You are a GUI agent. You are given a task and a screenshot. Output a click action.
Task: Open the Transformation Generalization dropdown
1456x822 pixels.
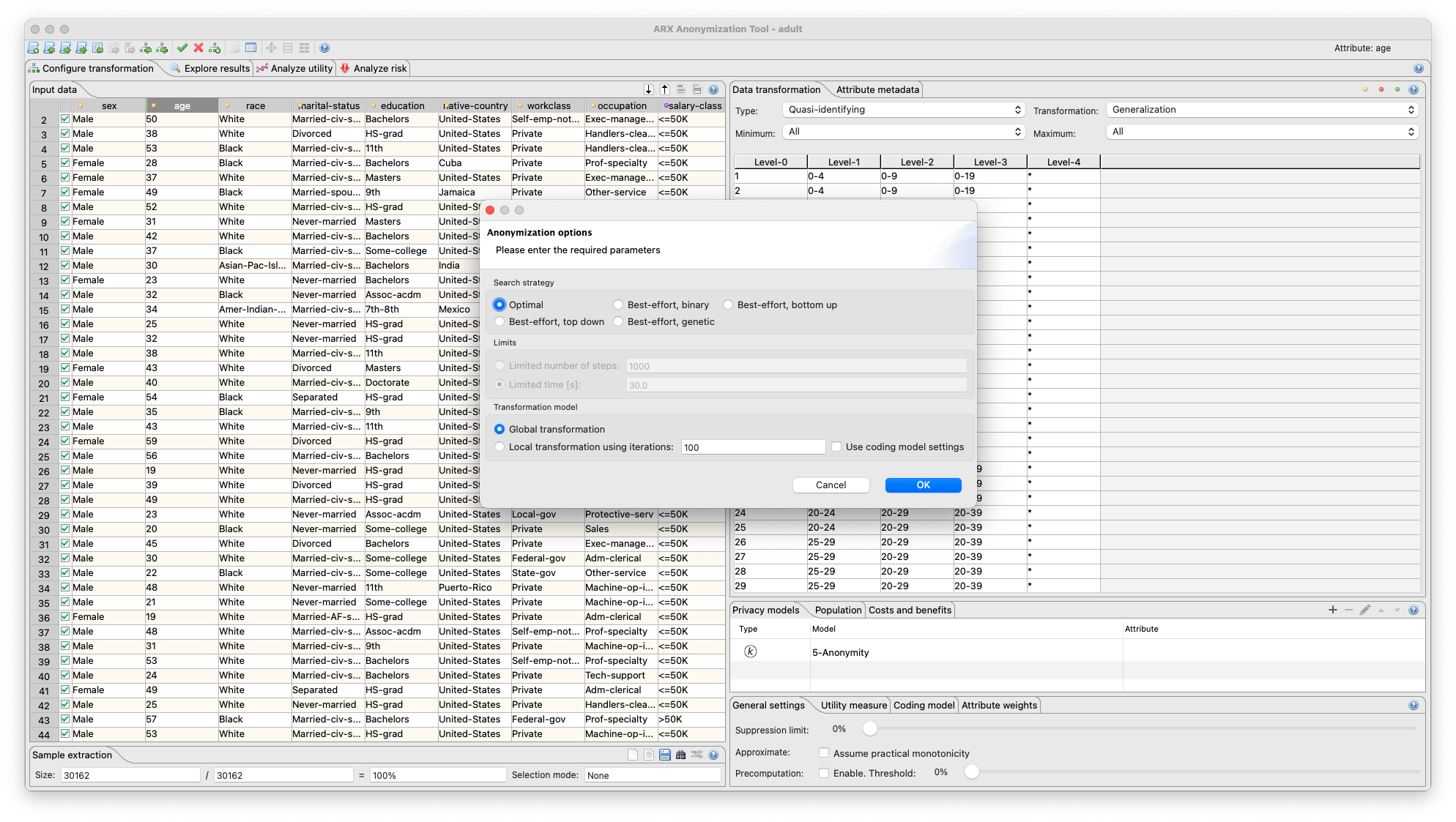[x=1262, y=110]
